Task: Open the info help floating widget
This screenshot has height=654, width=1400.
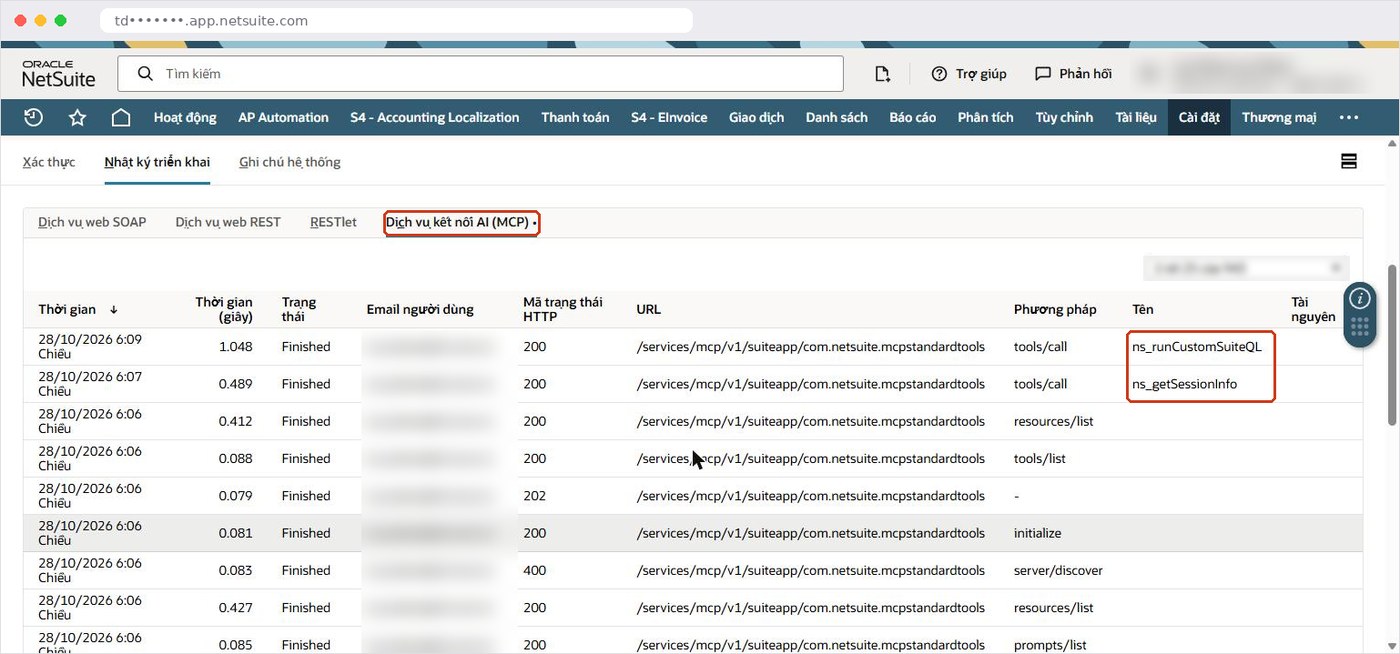Action: (x=1360, y=298)
